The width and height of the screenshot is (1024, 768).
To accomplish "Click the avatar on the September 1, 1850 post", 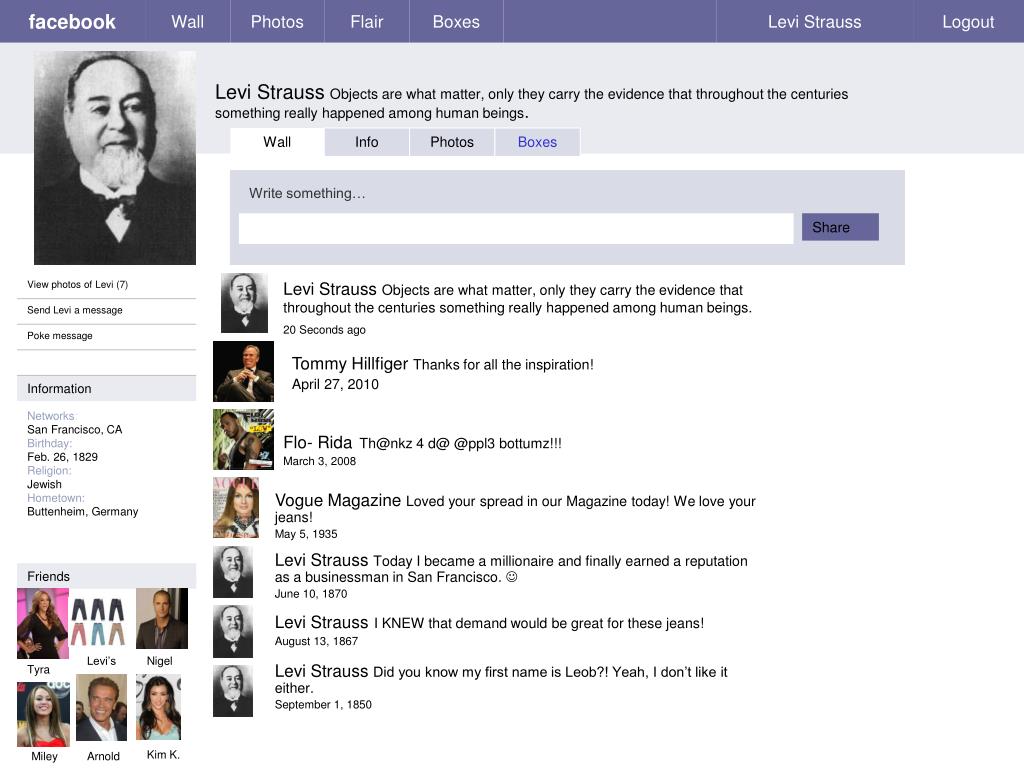I will pos(232,691).
